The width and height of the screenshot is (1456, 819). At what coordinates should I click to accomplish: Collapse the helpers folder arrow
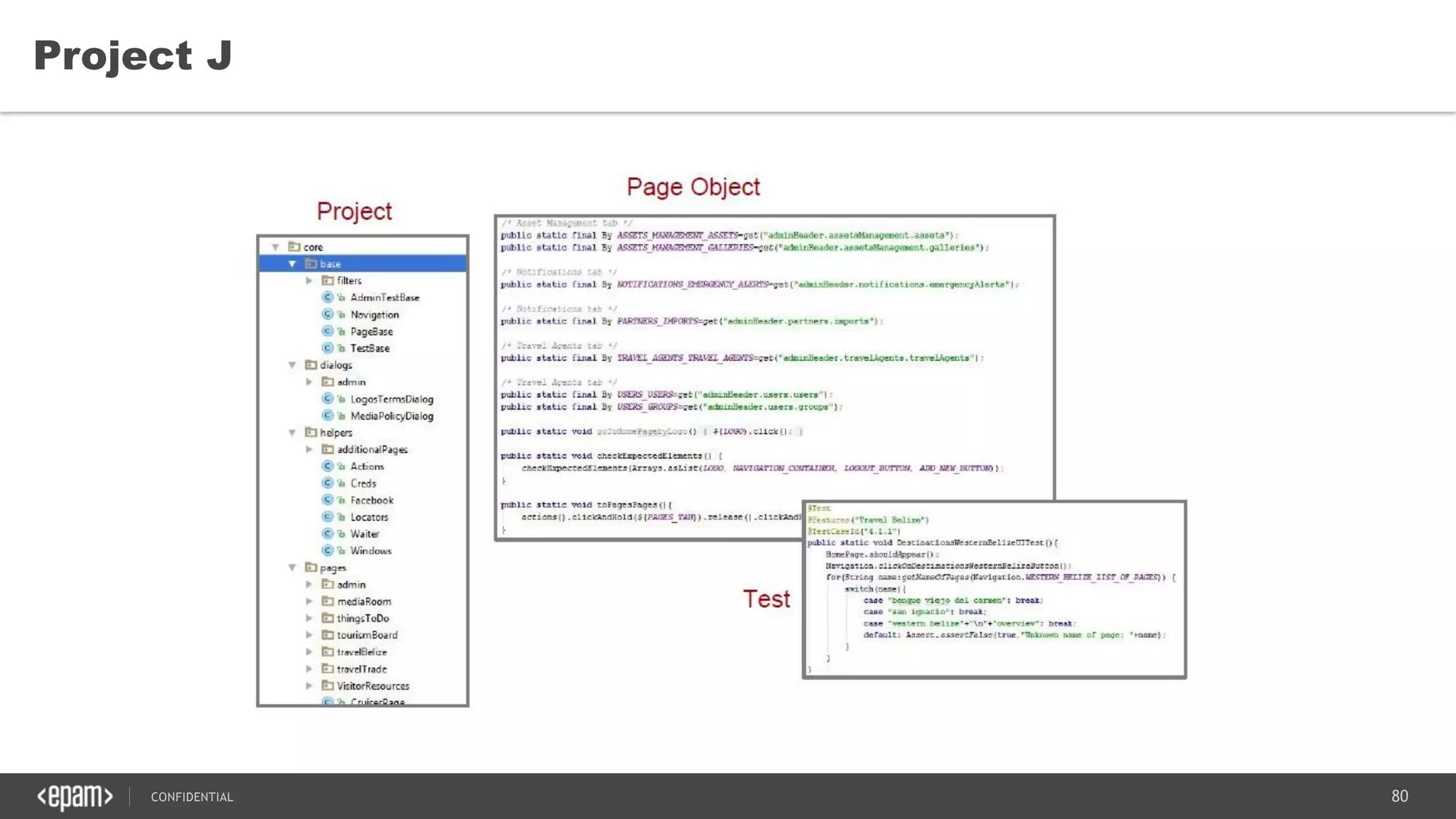pyautogui.click(x=292, y=433)
